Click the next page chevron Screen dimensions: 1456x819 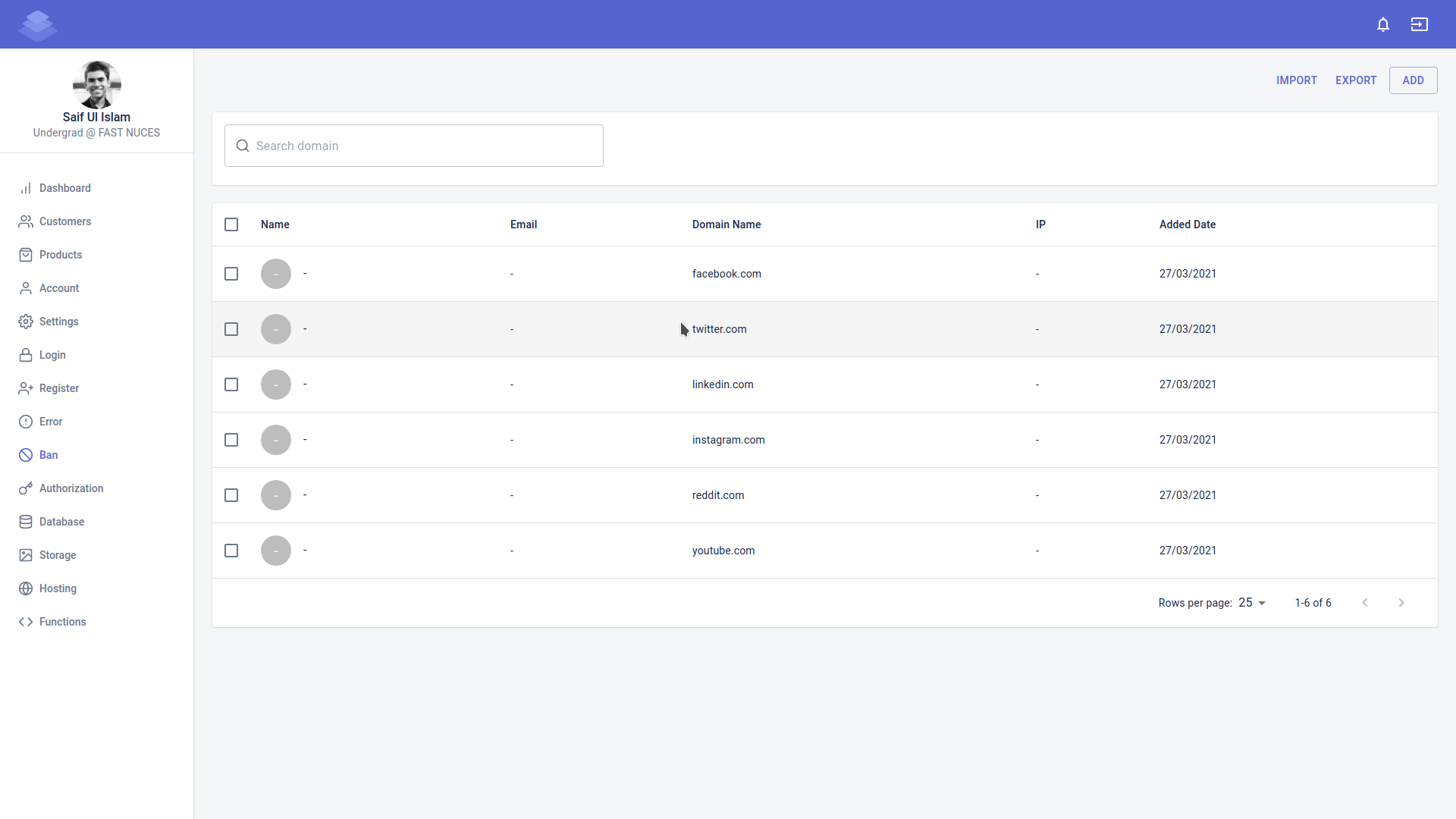tap(1401, 602)
